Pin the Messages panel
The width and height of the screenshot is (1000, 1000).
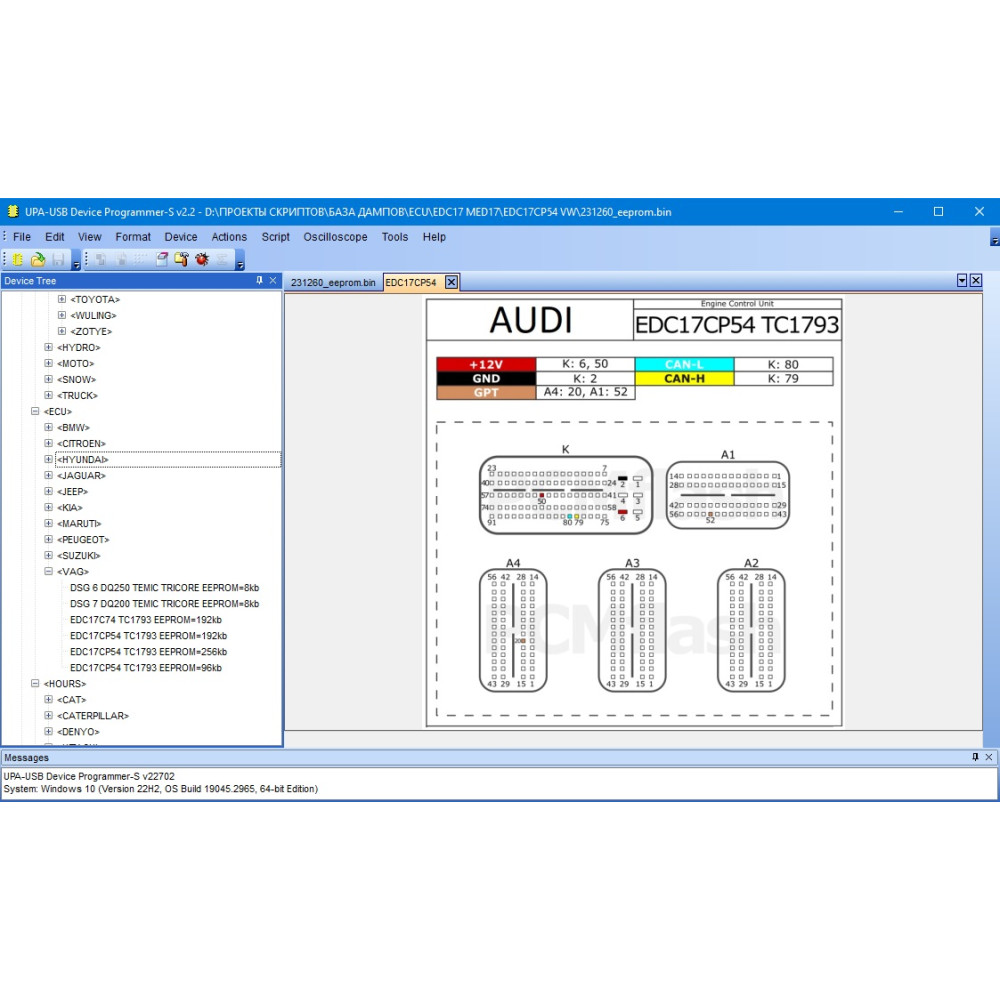click(x=975, y=757)
